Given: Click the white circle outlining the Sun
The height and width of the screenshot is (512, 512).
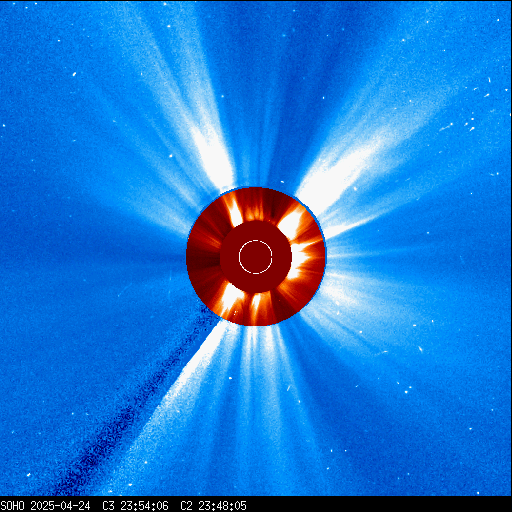Looking at the screenshot, I should 256,257.
